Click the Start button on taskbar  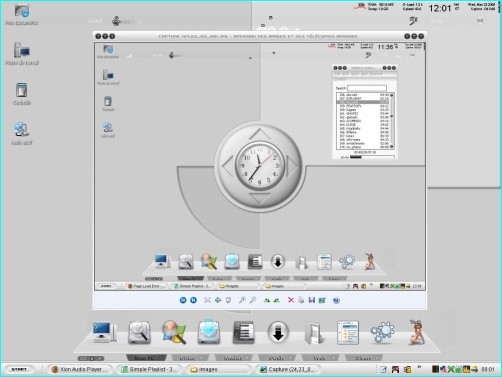[x=20, y=369]
